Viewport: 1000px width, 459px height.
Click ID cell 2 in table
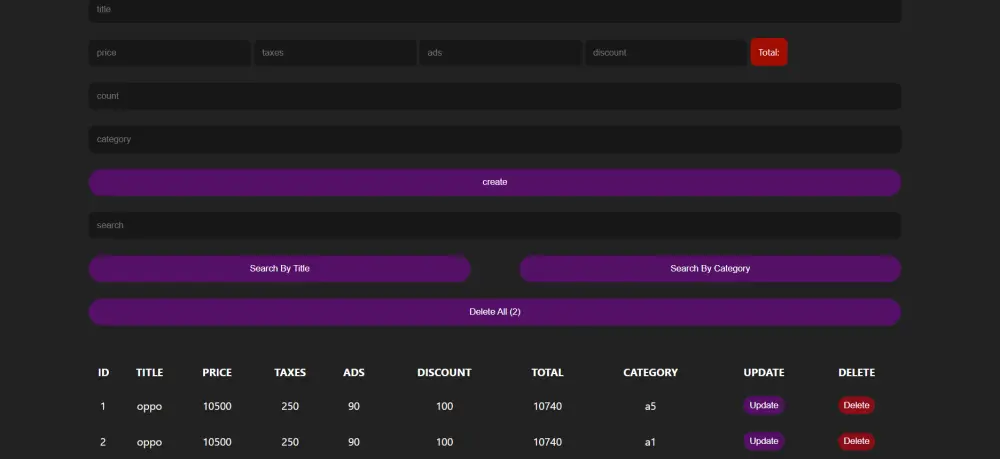[x=103, y=442]
